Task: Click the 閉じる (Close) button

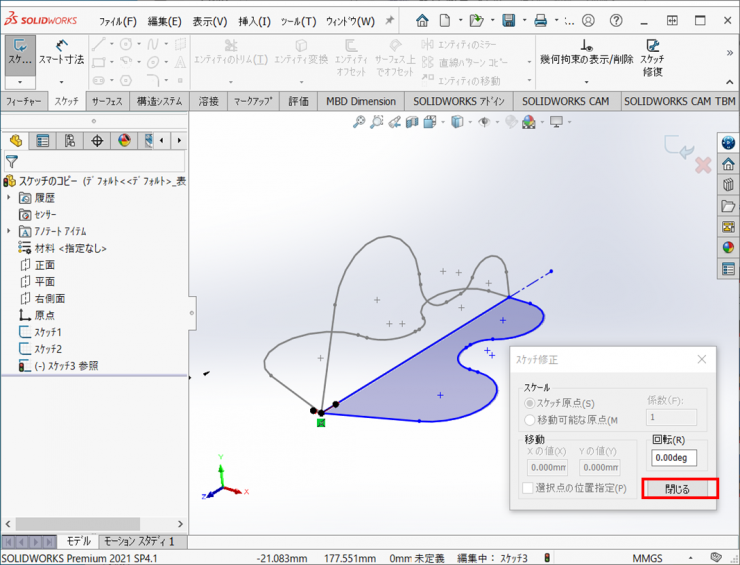Action: [678, 489]
